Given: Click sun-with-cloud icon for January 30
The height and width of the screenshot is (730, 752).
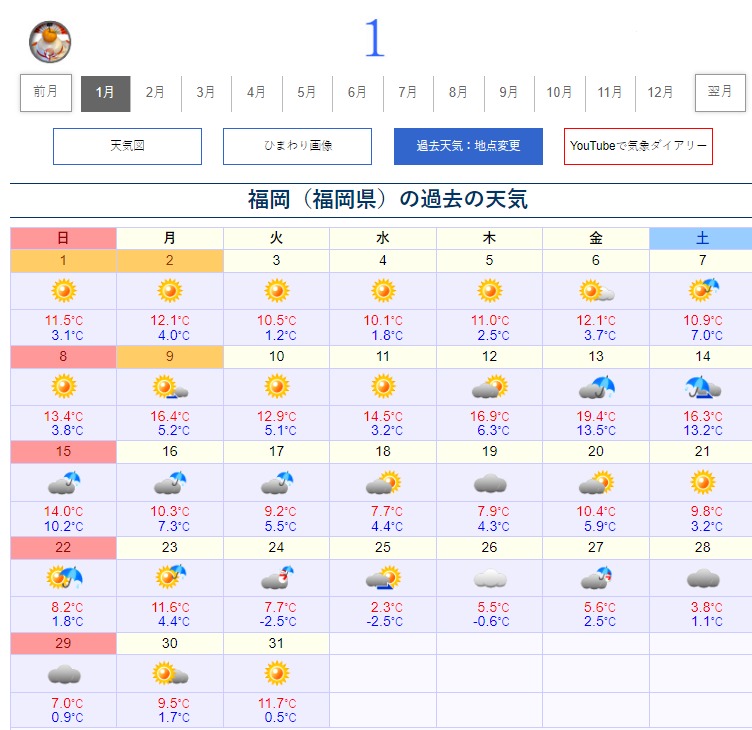Looking at the screenshot, I should (170, 673).
